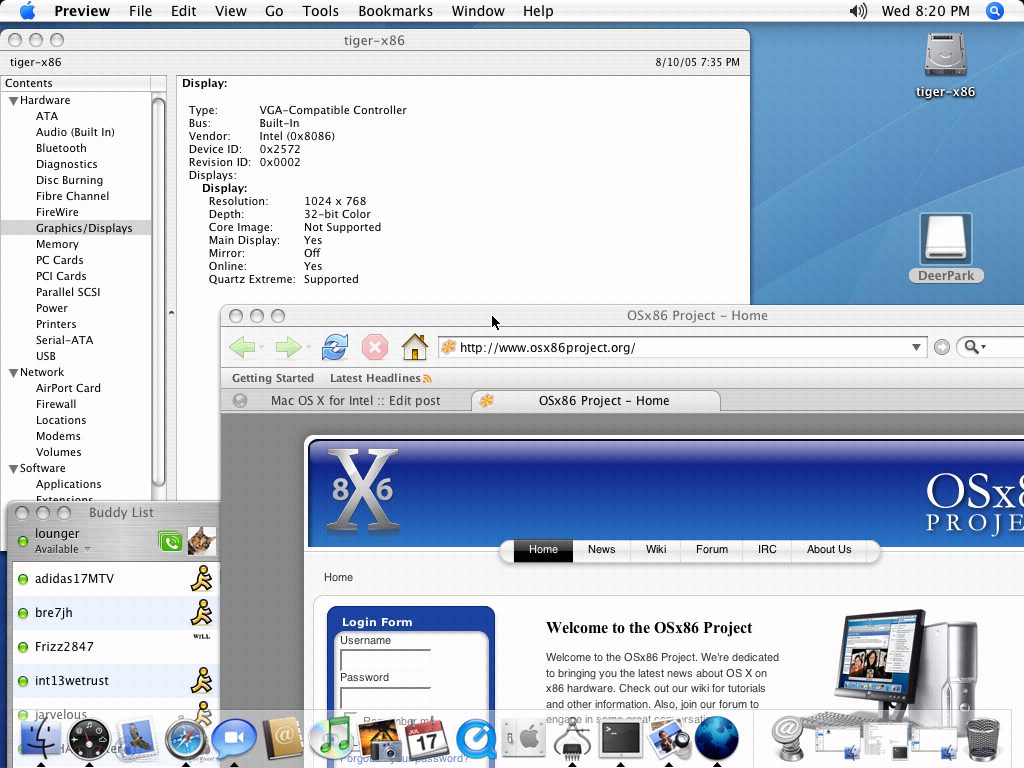Open System Preferences from the Dock
Screen dimensions: 1024x768
coord(524,739)
